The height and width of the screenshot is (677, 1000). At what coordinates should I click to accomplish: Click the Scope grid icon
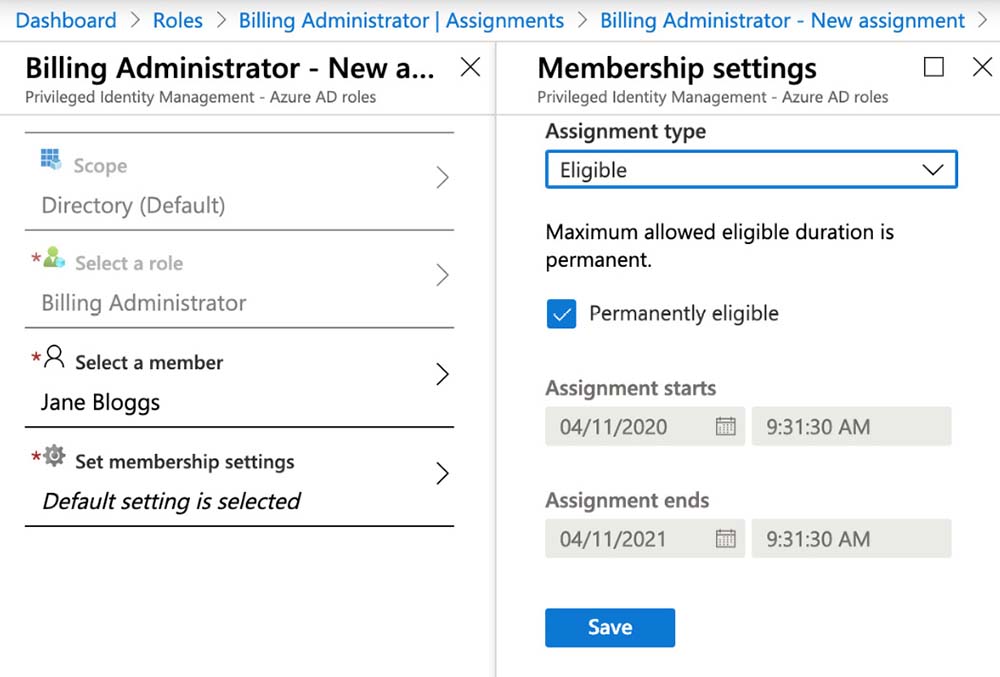(50, 160)
